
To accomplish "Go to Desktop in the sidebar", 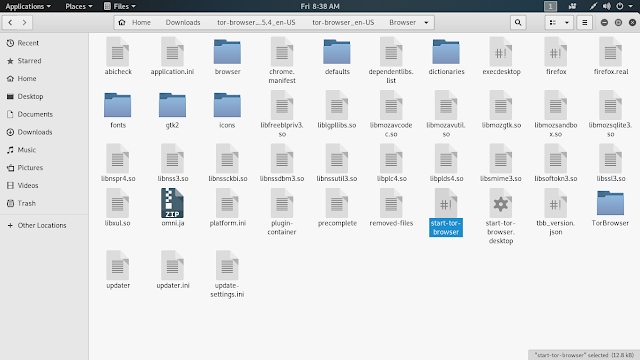I will pos(44,96).
